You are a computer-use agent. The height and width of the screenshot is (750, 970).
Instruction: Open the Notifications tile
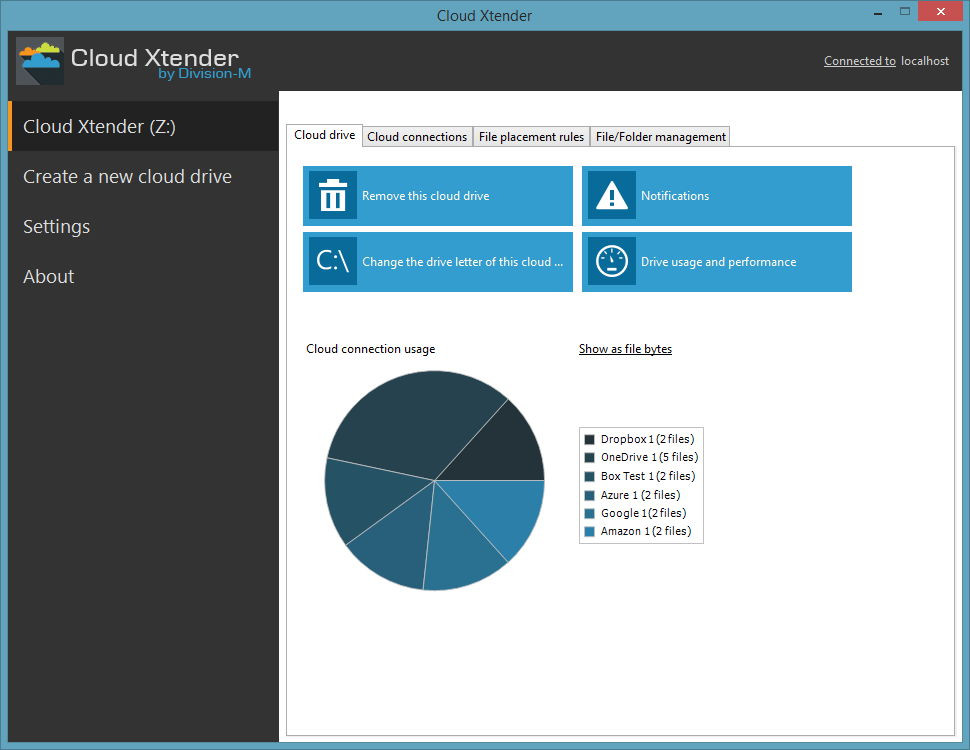tap(716, 196)
